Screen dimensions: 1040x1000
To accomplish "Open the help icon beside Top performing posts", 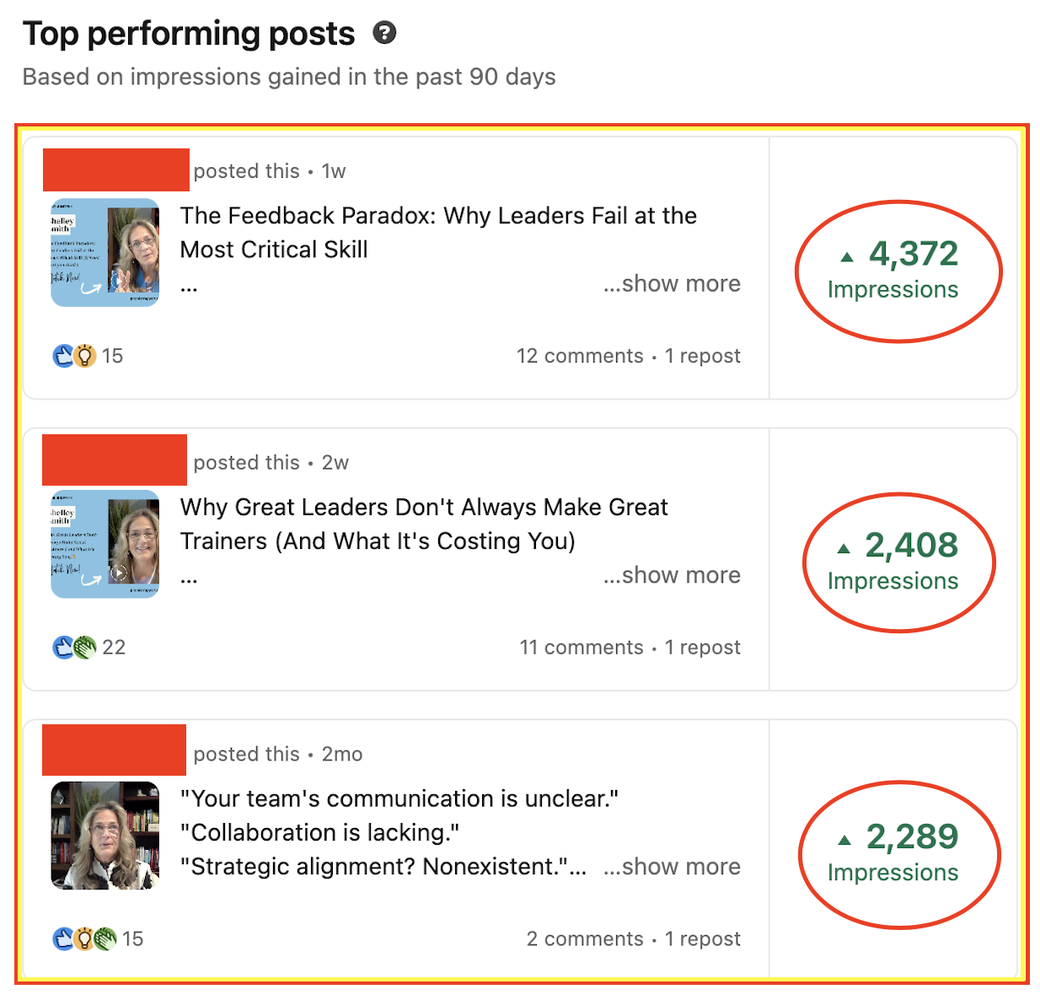I will pos(384,32).
